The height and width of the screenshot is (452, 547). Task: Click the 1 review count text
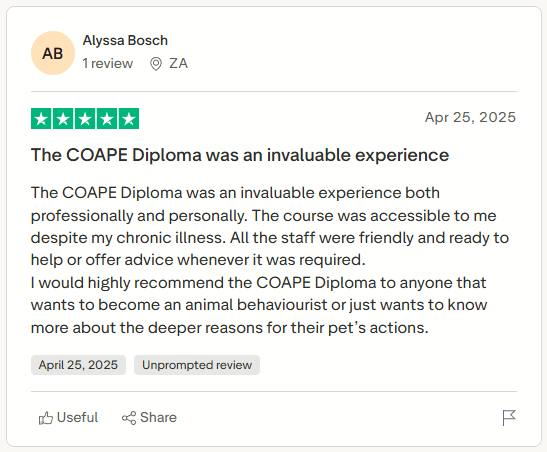click(107, 63)
